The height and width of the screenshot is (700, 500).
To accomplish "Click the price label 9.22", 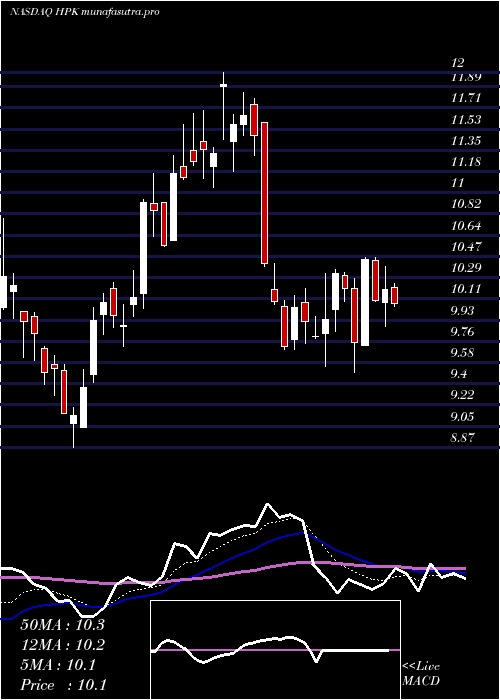I will tap(462, 395).
